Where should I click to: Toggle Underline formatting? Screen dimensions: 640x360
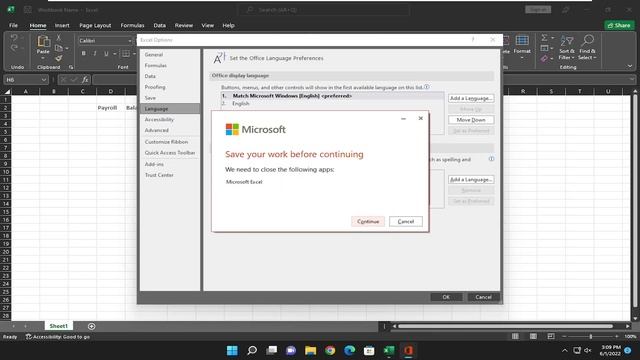click(106, 54)
